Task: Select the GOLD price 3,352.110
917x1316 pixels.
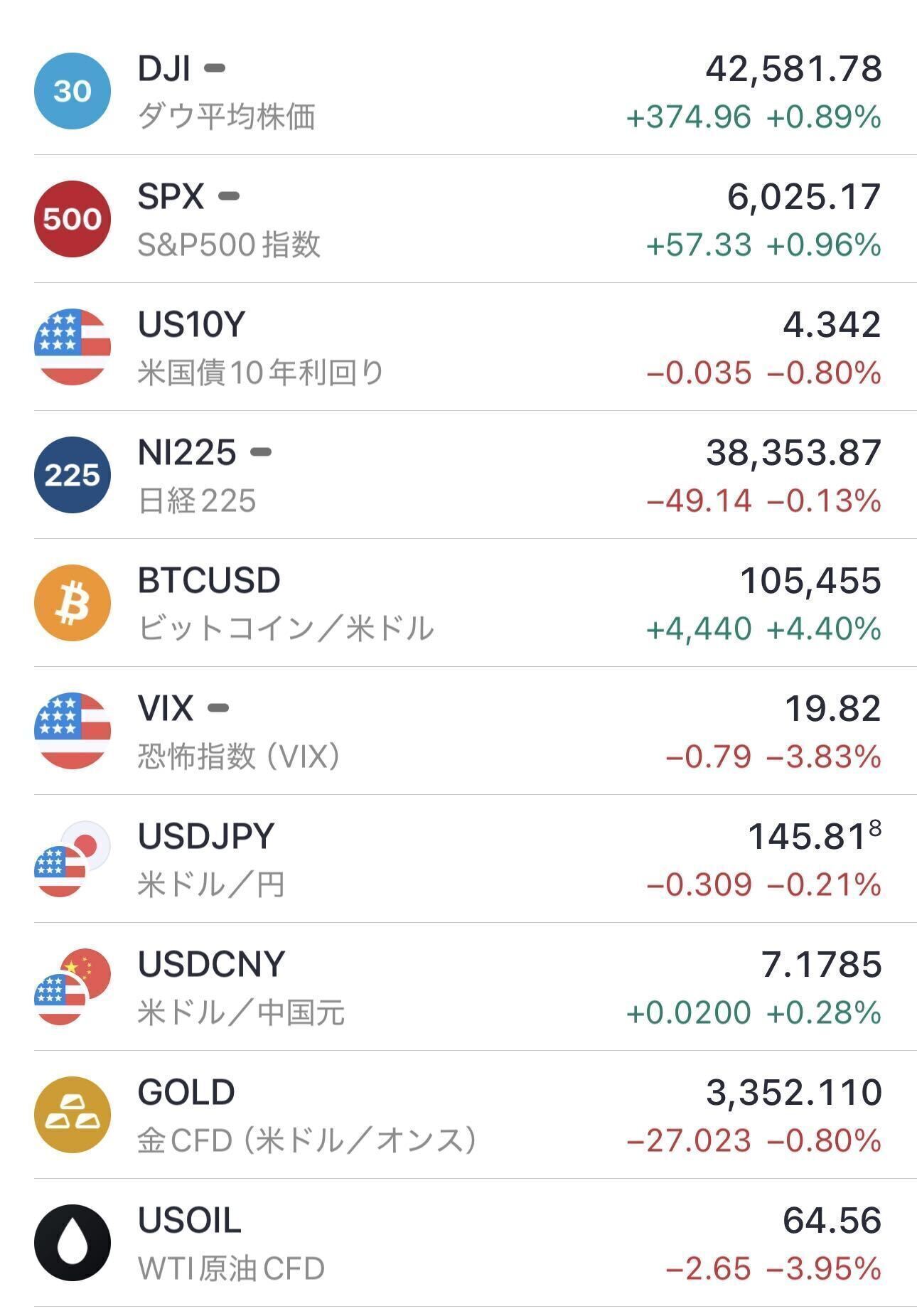Action: (x=793, y=1093)
